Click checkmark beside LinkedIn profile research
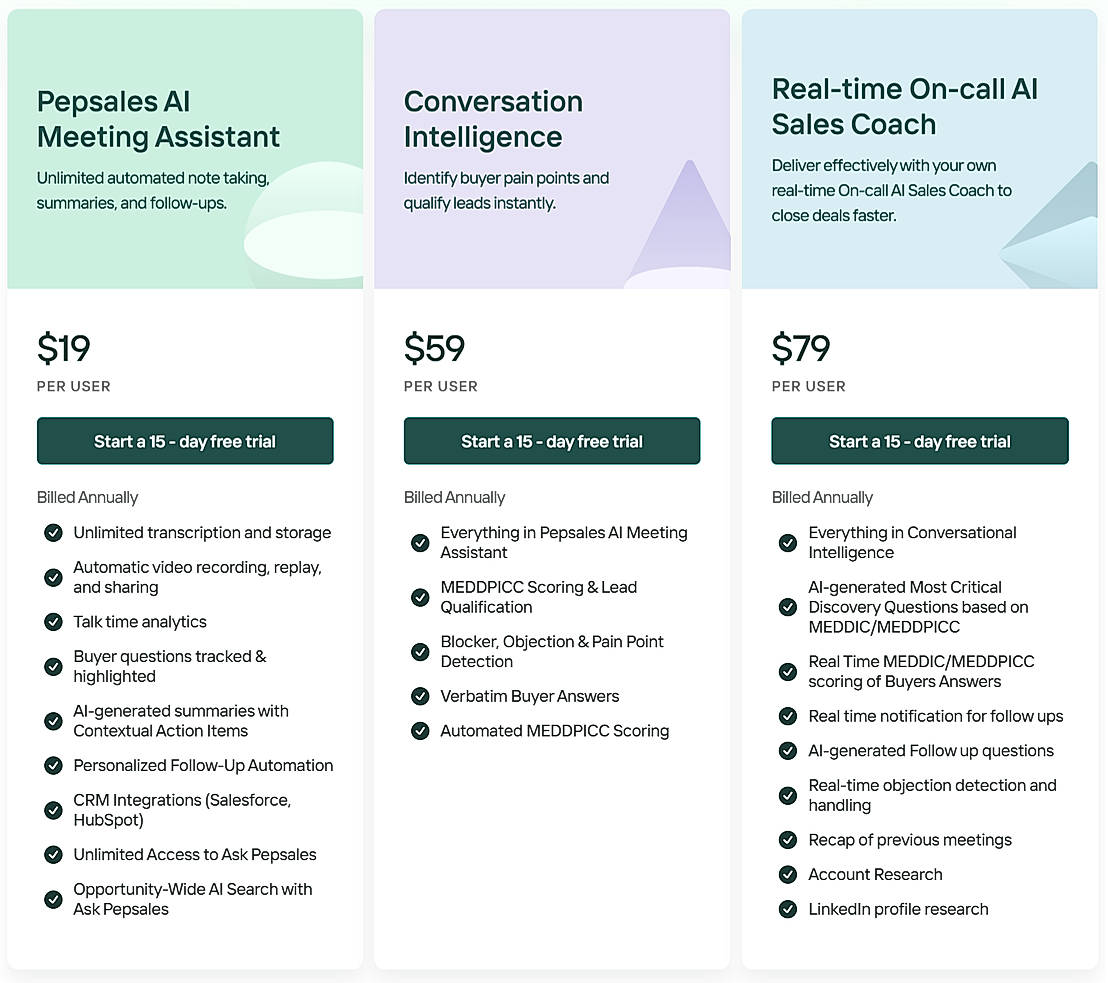The height and width of the screenshot is (983, 1108). click(x=788, y=909)
